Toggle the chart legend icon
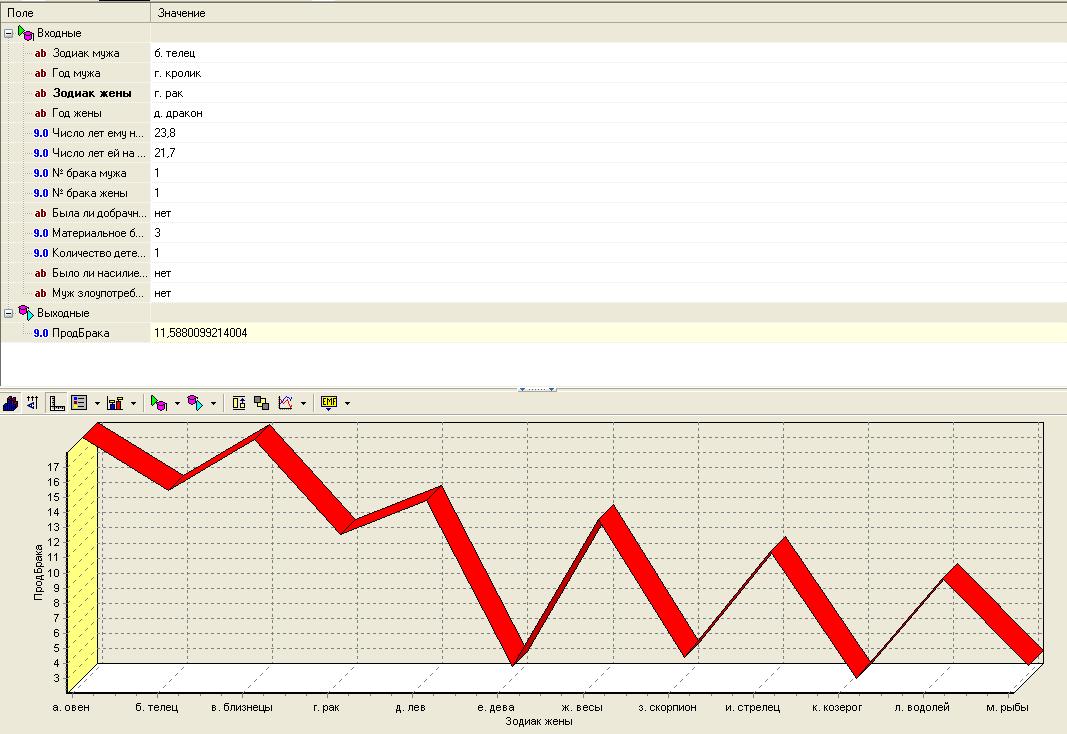Screen dimensions: 1067x734 coord(80,403)
